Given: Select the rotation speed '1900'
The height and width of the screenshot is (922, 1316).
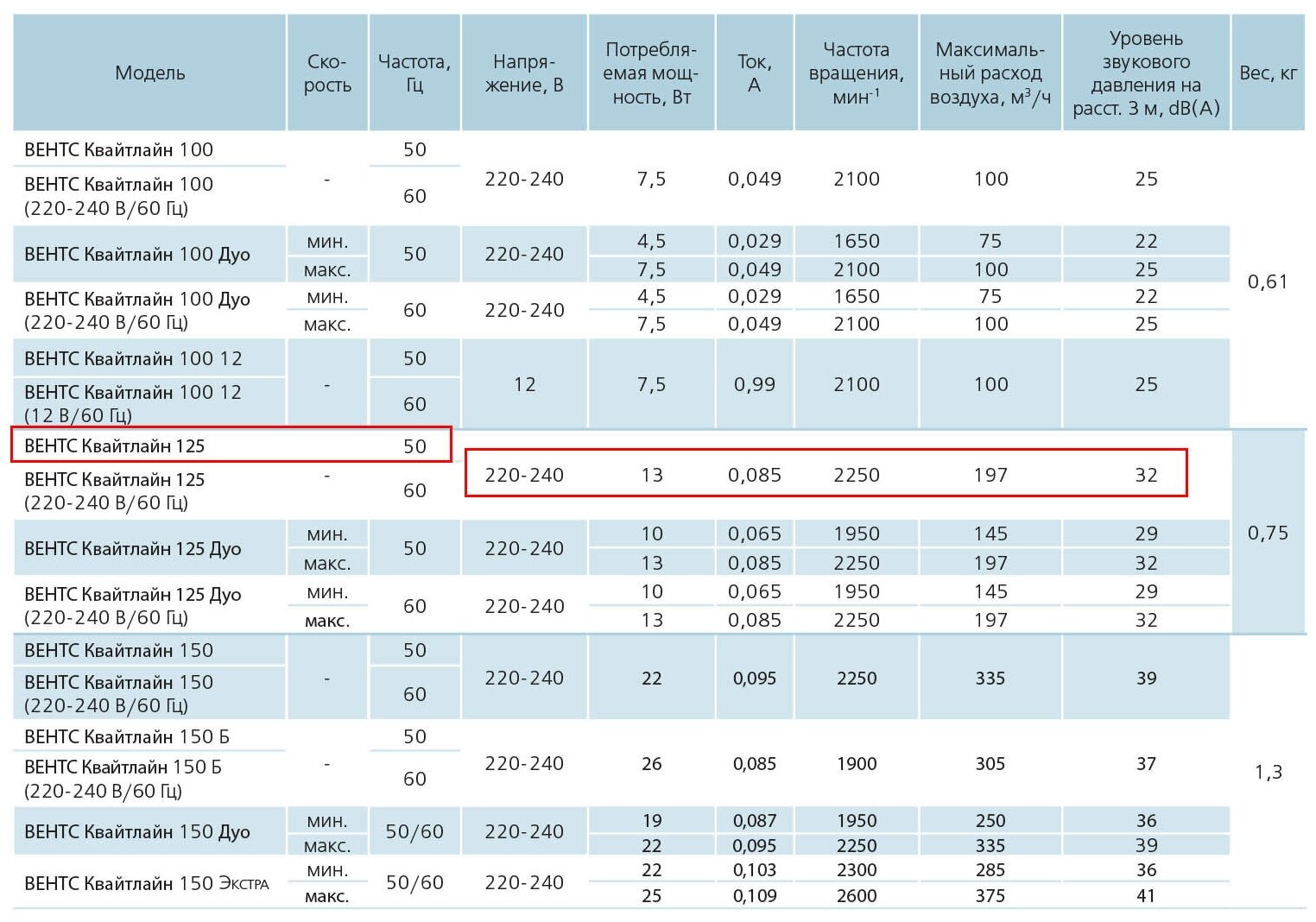Looking at the screenshot, I should (856, 763).
